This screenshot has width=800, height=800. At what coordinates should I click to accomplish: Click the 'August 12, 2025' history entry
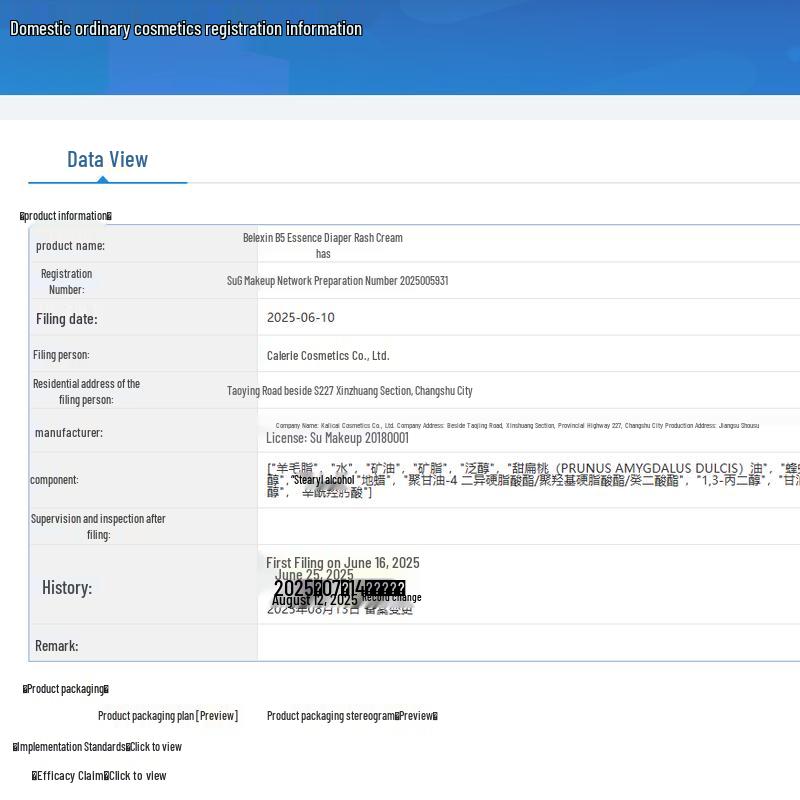point(314,600)
